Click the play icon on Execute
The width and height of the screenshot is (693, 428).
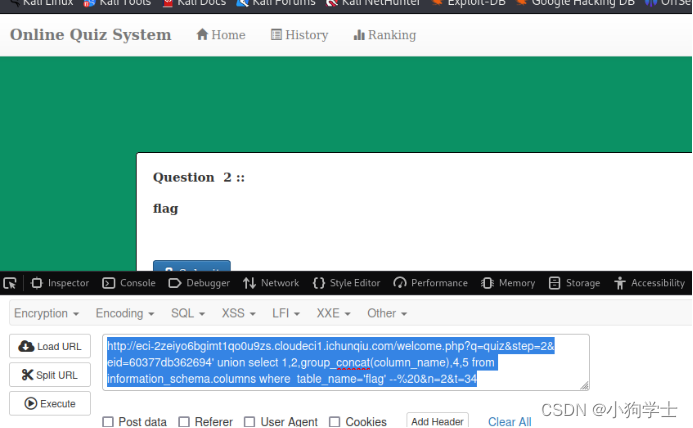tap(30, 404)
